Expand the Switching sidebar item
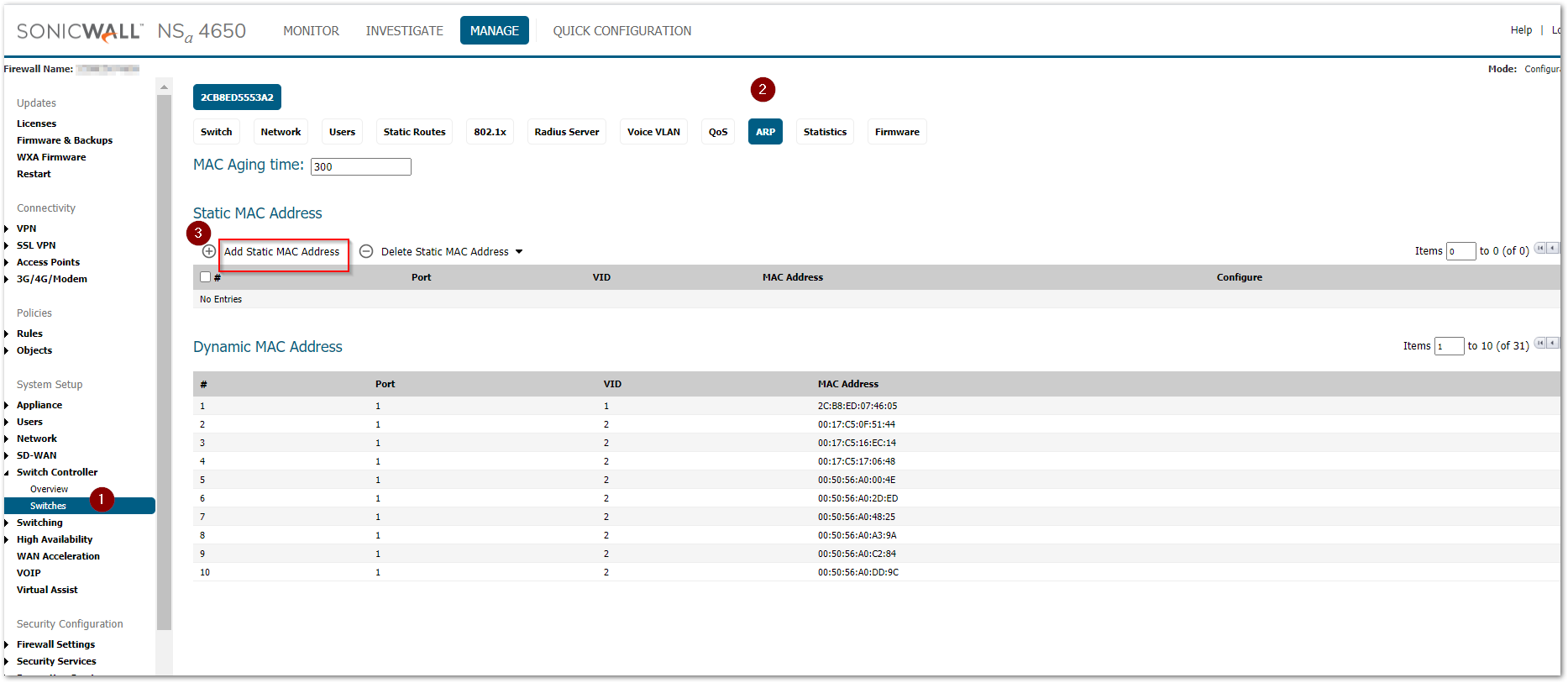The image size is (1568, 683). (7, 523)
